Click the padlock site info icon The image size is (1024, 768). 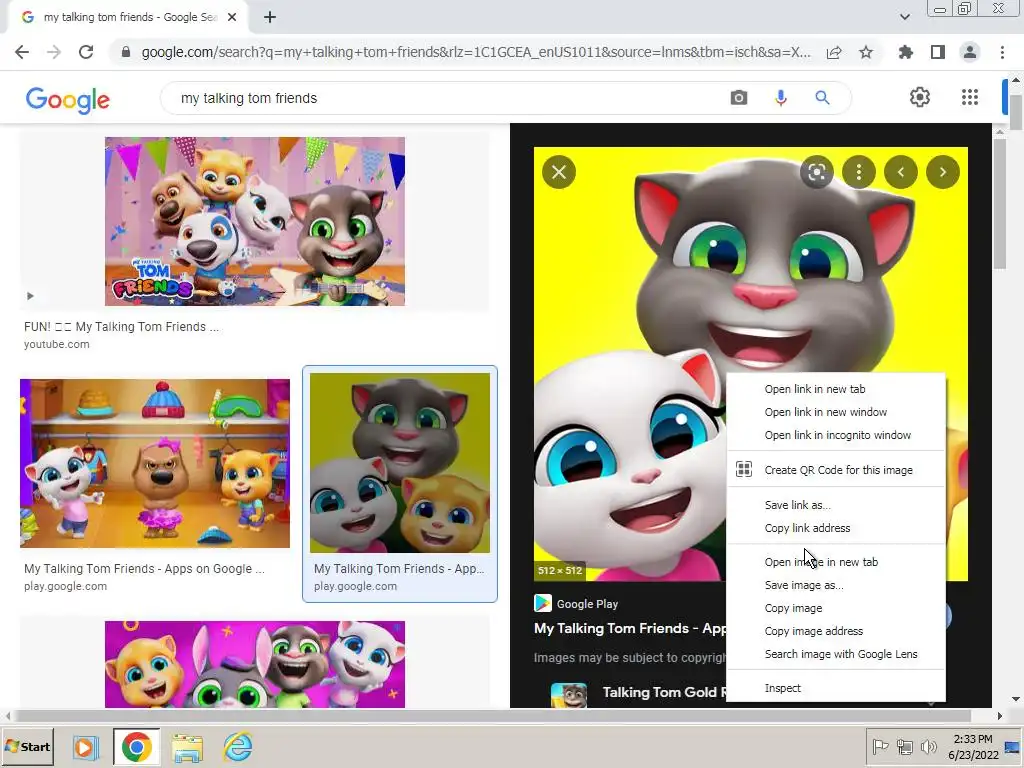pyautogui.click(x=126, y=52)
